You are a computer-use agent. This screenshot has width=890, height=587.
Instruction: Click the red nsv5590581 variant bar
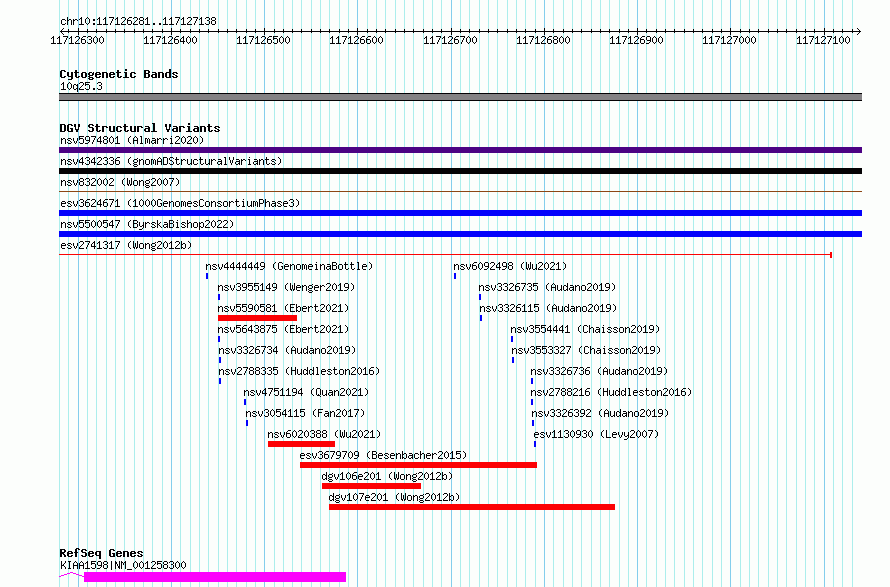coord(257,318)
